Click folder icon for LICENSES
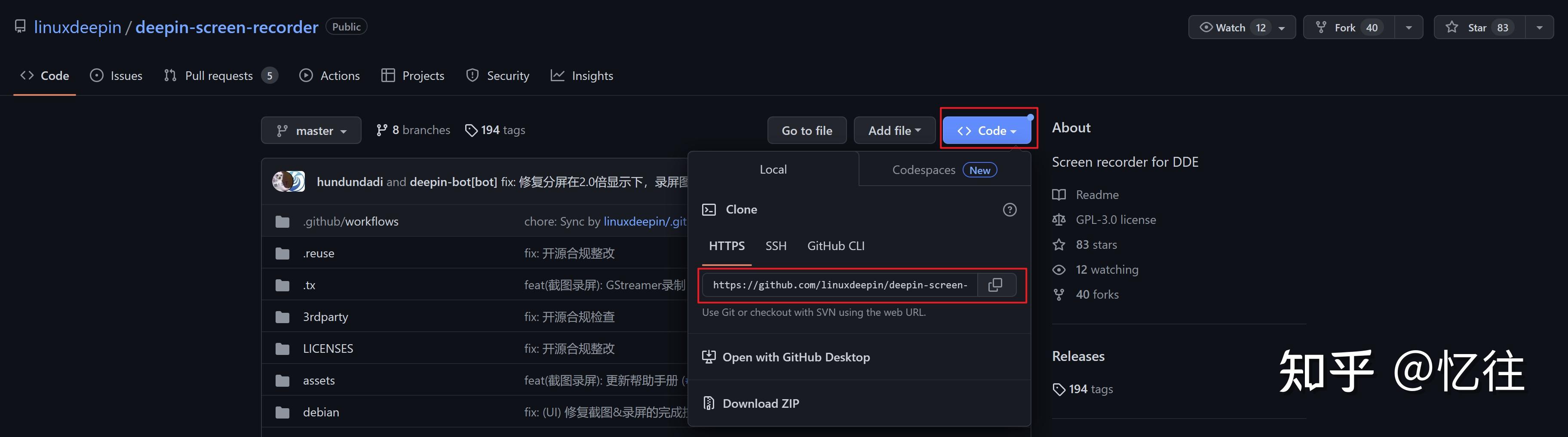1568x437 pixels. tap(282, 349)
